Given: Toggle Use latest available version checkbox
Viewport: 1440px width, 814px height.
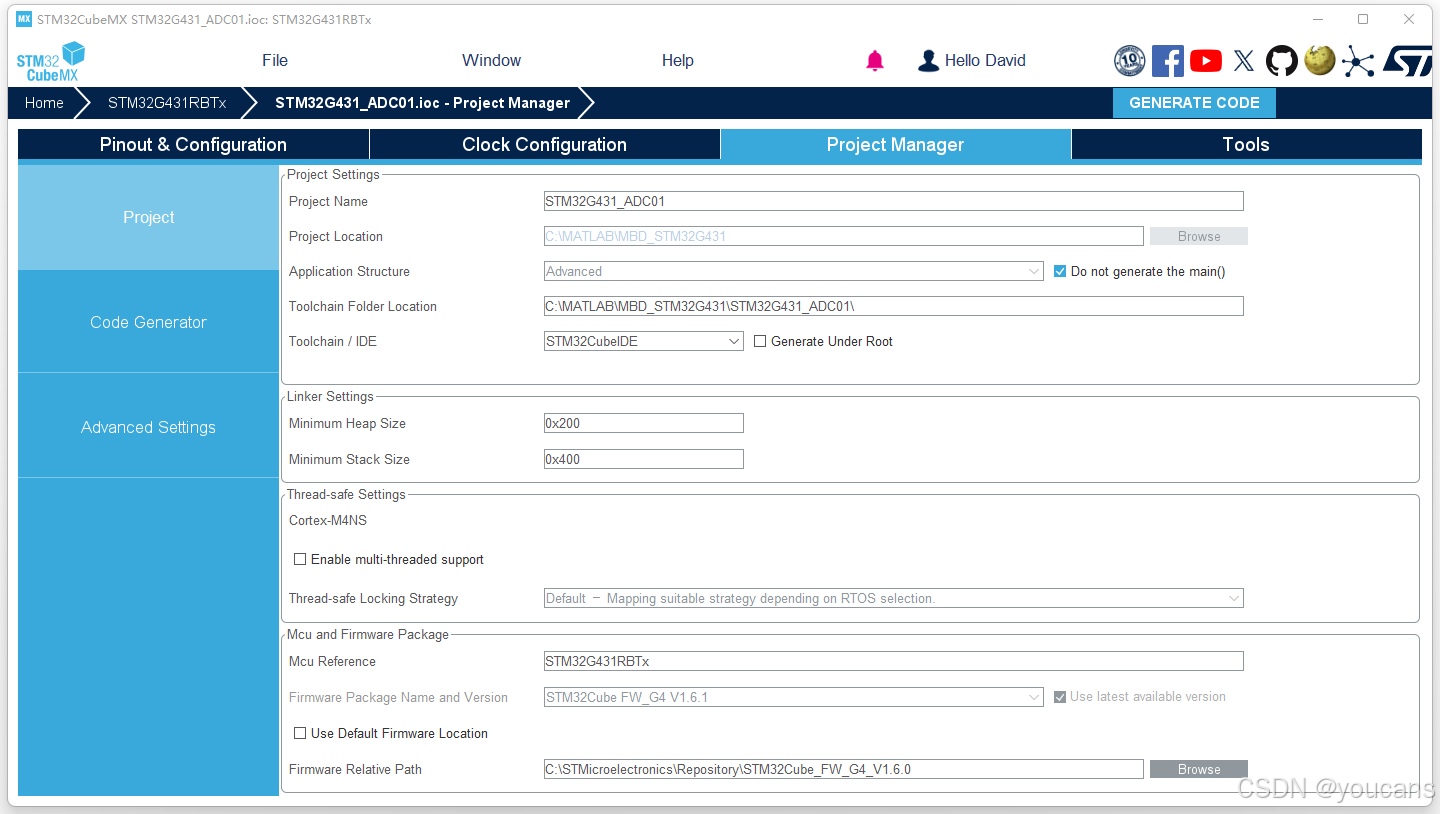Looking at the screenshot, I should point(1061,696).
